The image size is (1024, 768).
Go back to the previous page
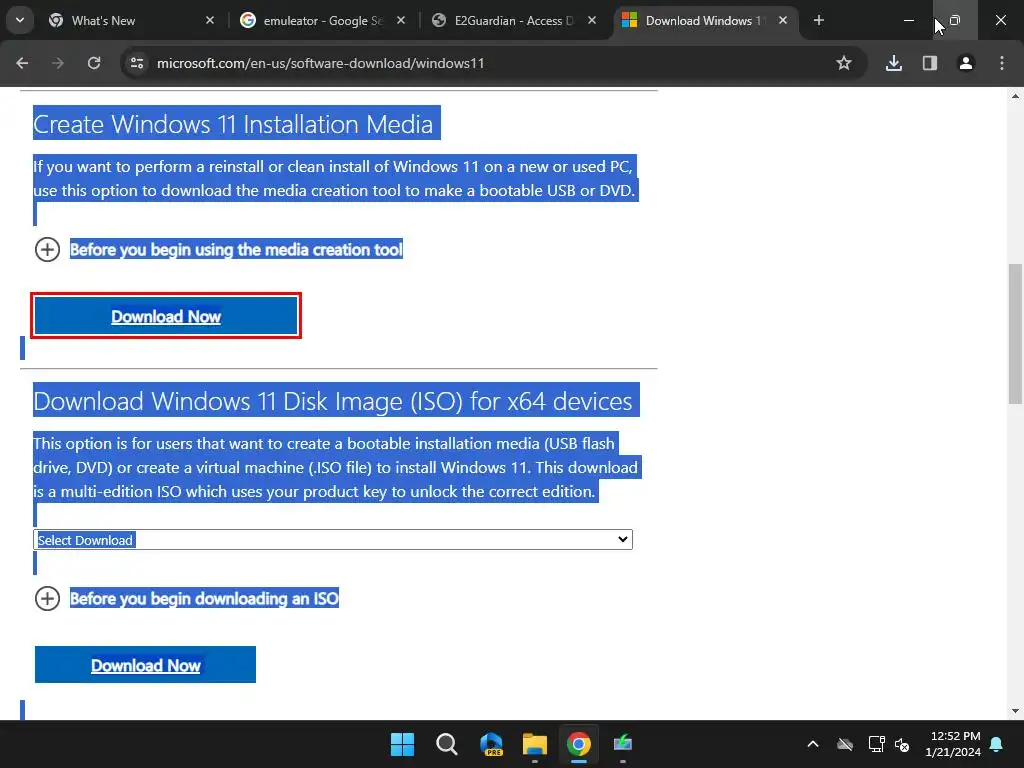click(x=22, y=63)
